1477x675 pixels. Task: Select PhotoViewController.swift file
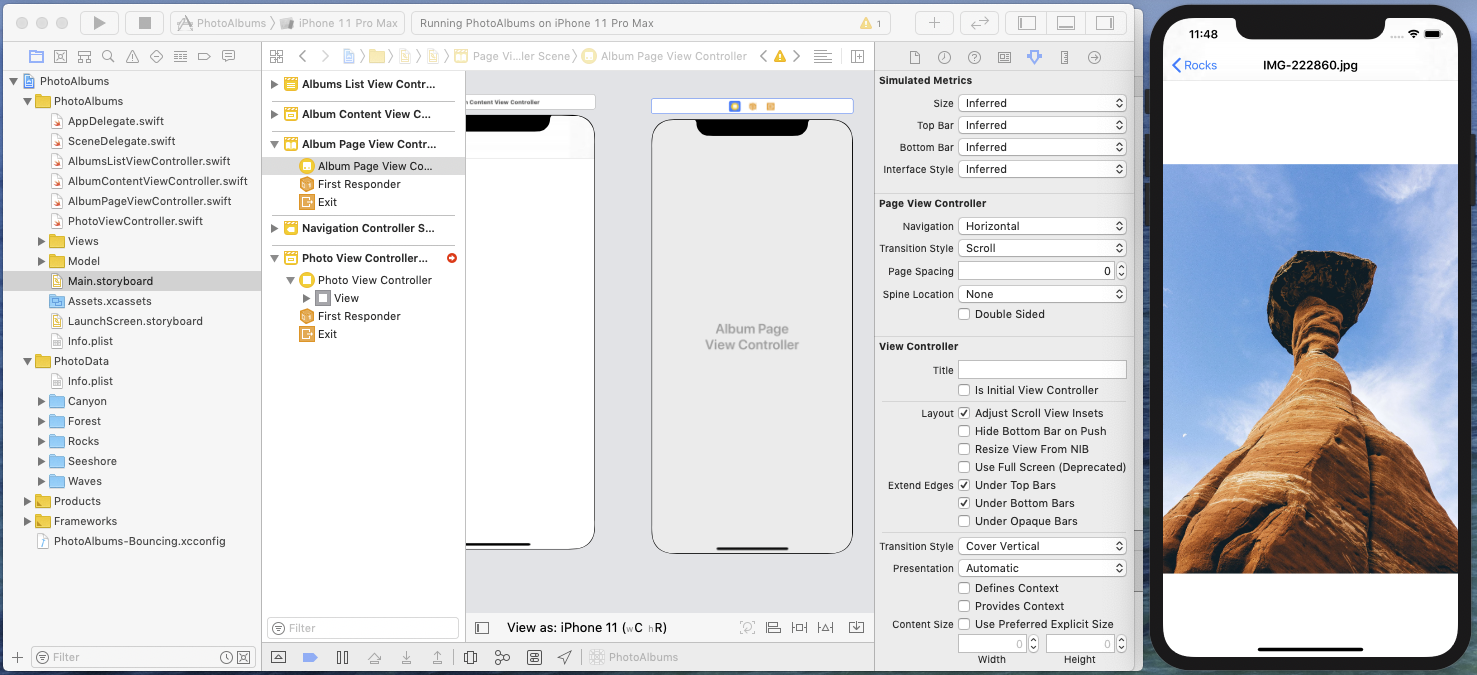click(135, 221)
